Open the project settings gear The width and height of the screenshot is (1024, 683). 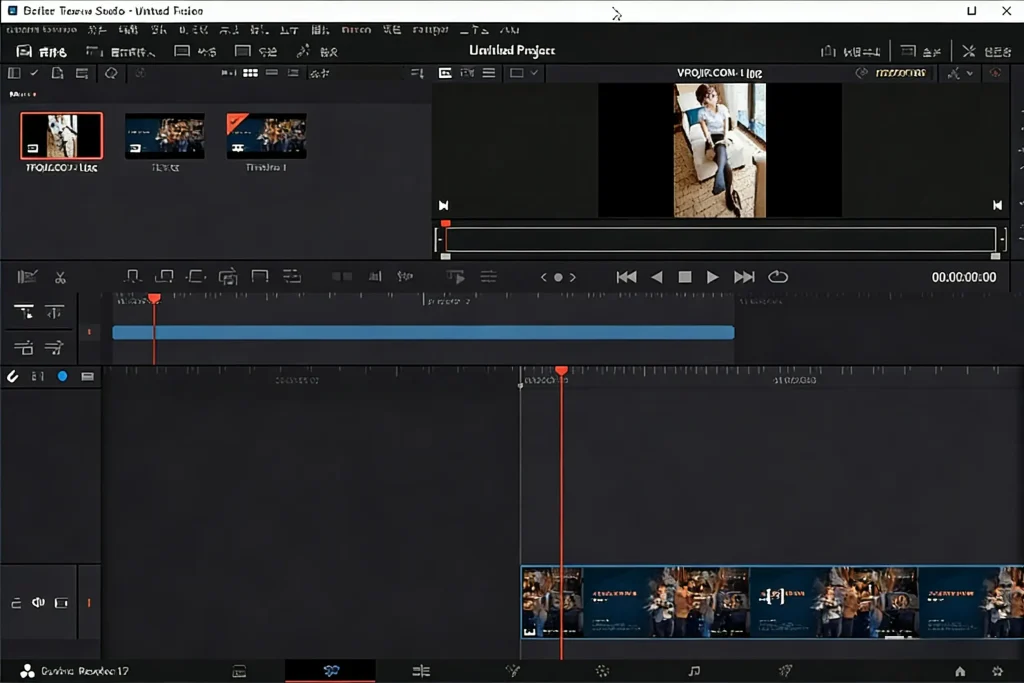pos(998,670)
